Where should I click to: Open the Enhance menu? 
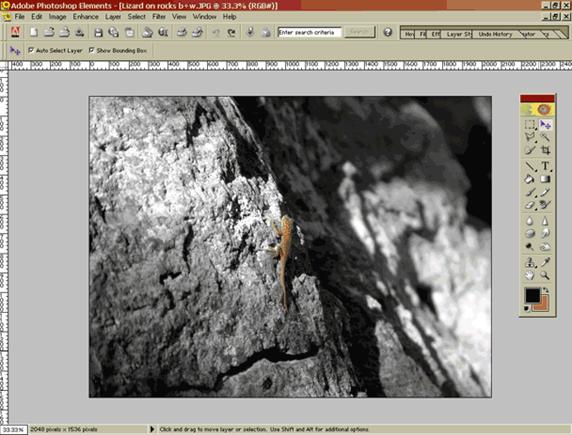tap(85, 17)
